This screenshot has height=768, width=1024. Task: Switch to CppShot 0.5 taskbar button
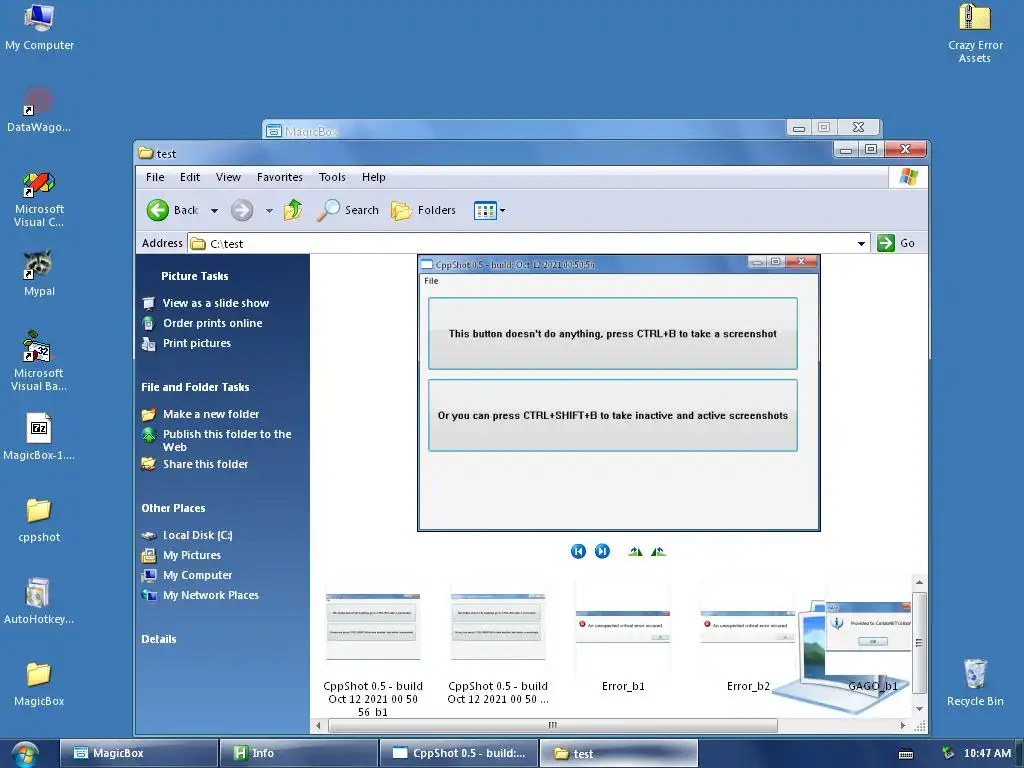pos(459,754)
